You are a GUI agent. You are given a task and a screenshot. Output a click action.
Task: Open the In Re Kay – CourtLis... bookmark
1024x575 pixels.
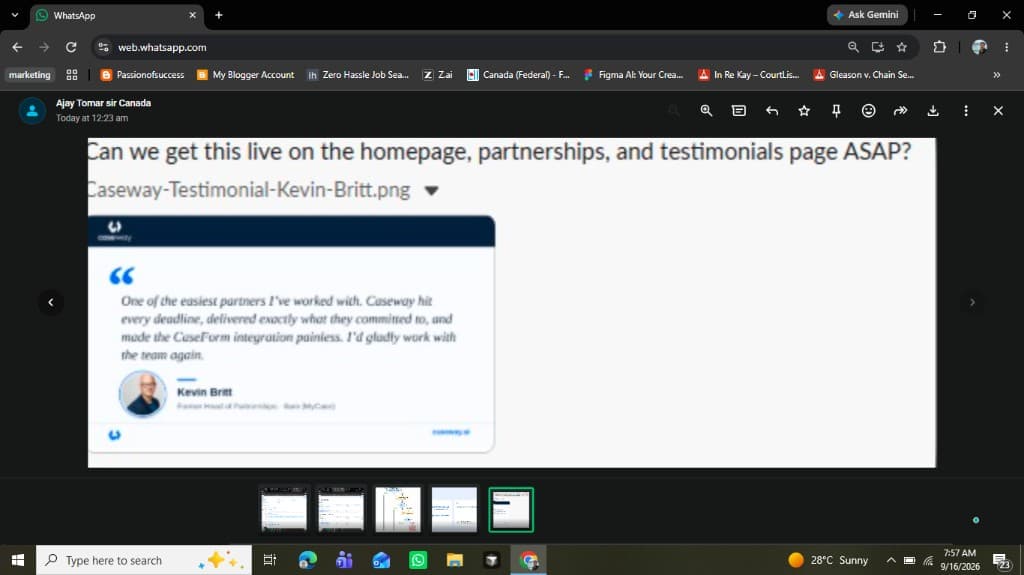click(748, 74)
